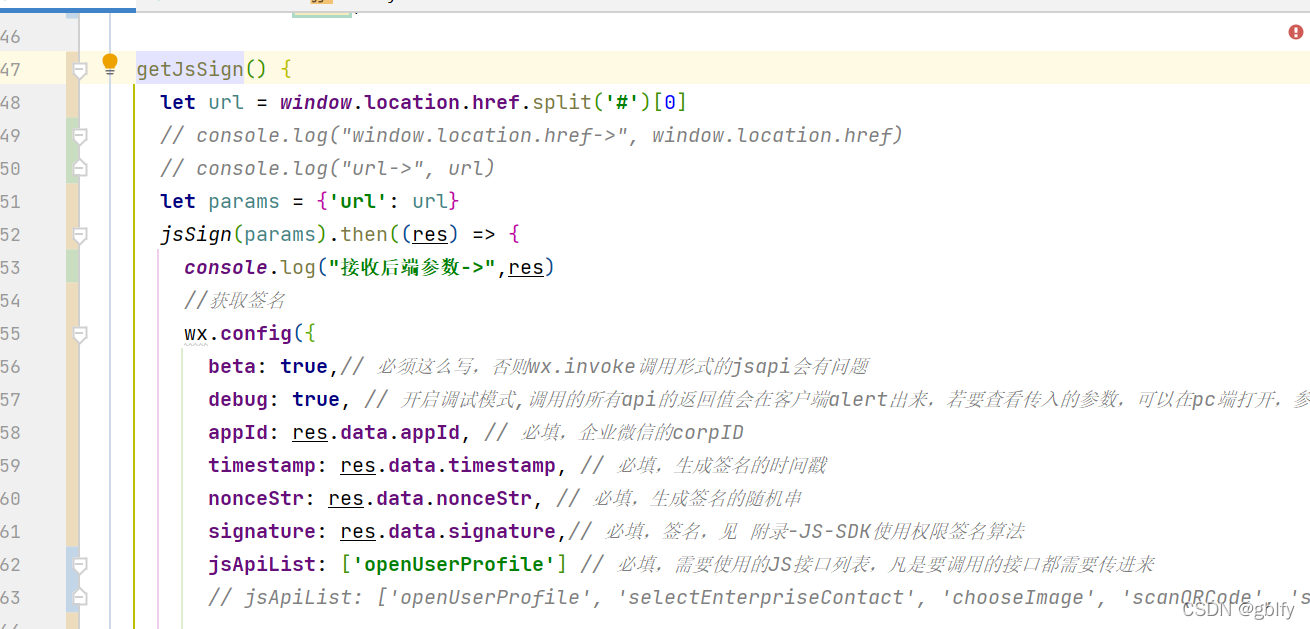Collapse the jsSign(params).then block
Image resolution: width=1310 pixels, height=629 pixels.
(x=80, y=235)
